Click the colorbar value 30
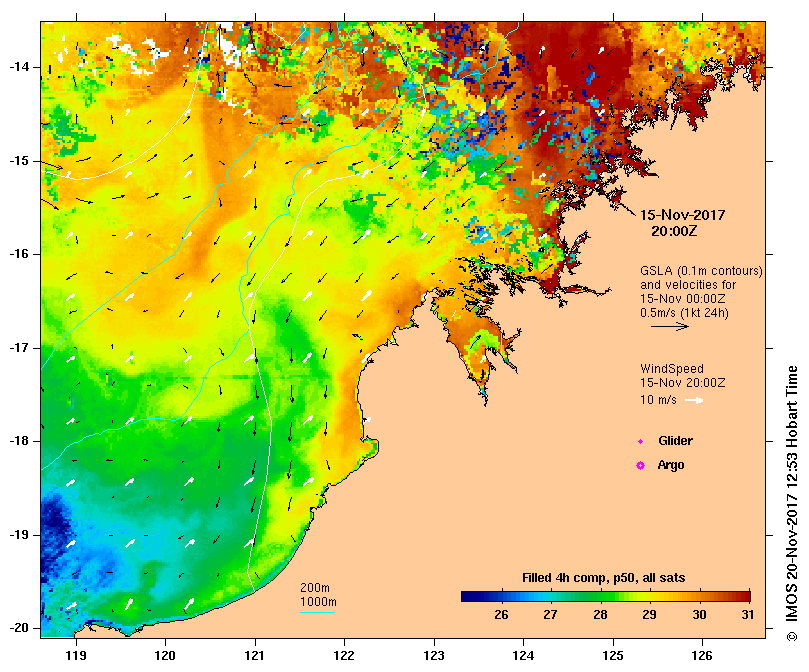The height and width of the screenshot is (672, 809). click(699, 615)
